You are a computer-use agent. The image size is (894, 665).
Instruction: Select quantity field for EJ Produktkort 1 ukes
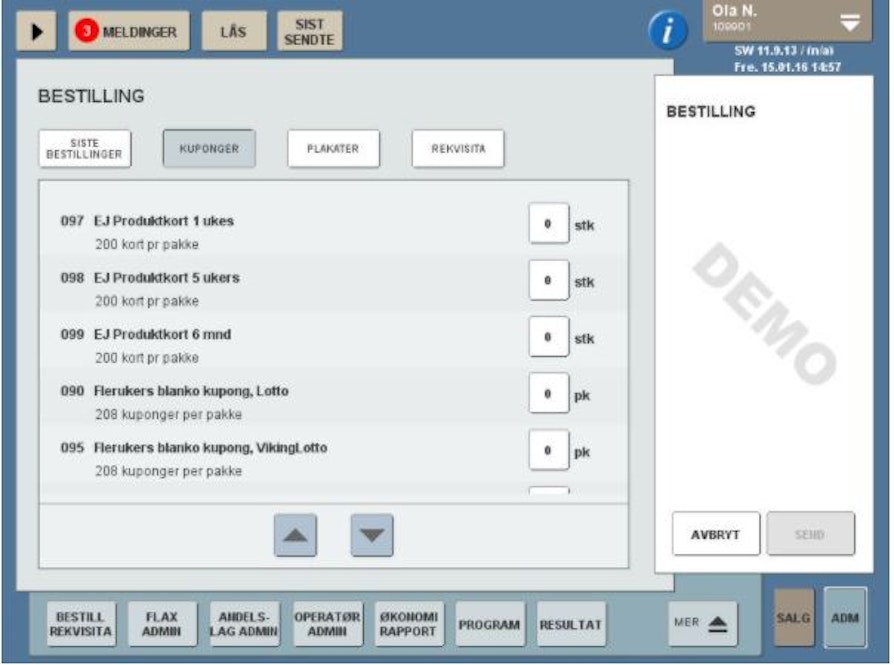click(x=548, y=225)
